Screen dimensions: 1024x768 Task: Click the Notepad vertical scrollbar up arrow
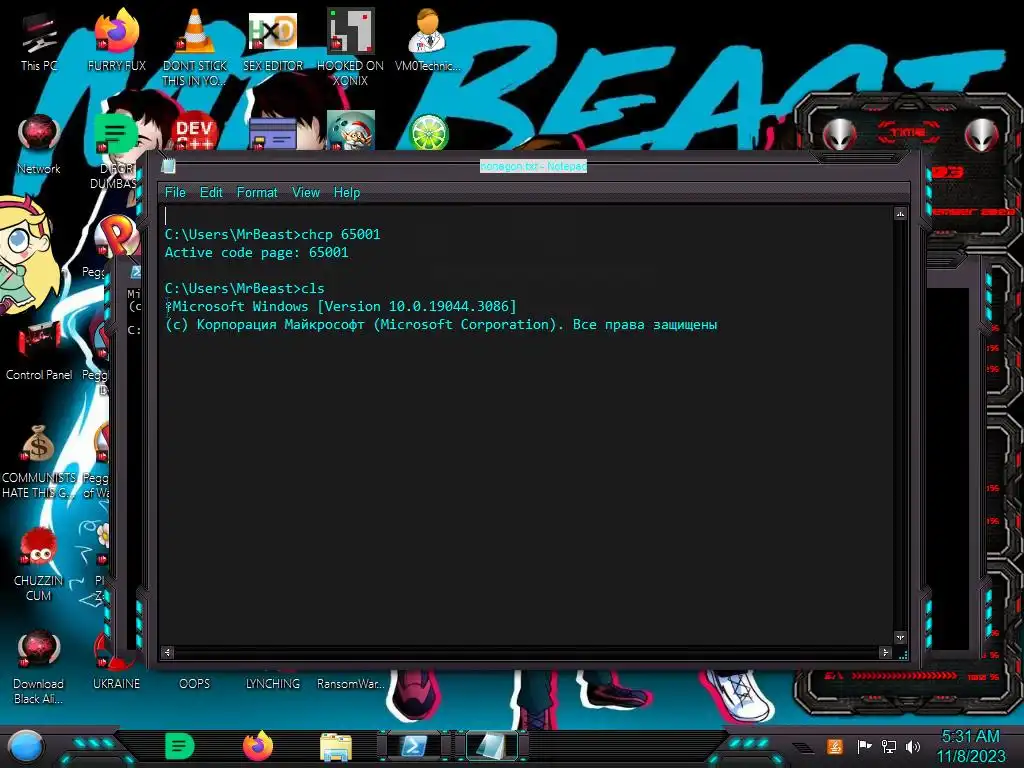tap(900, 214)
